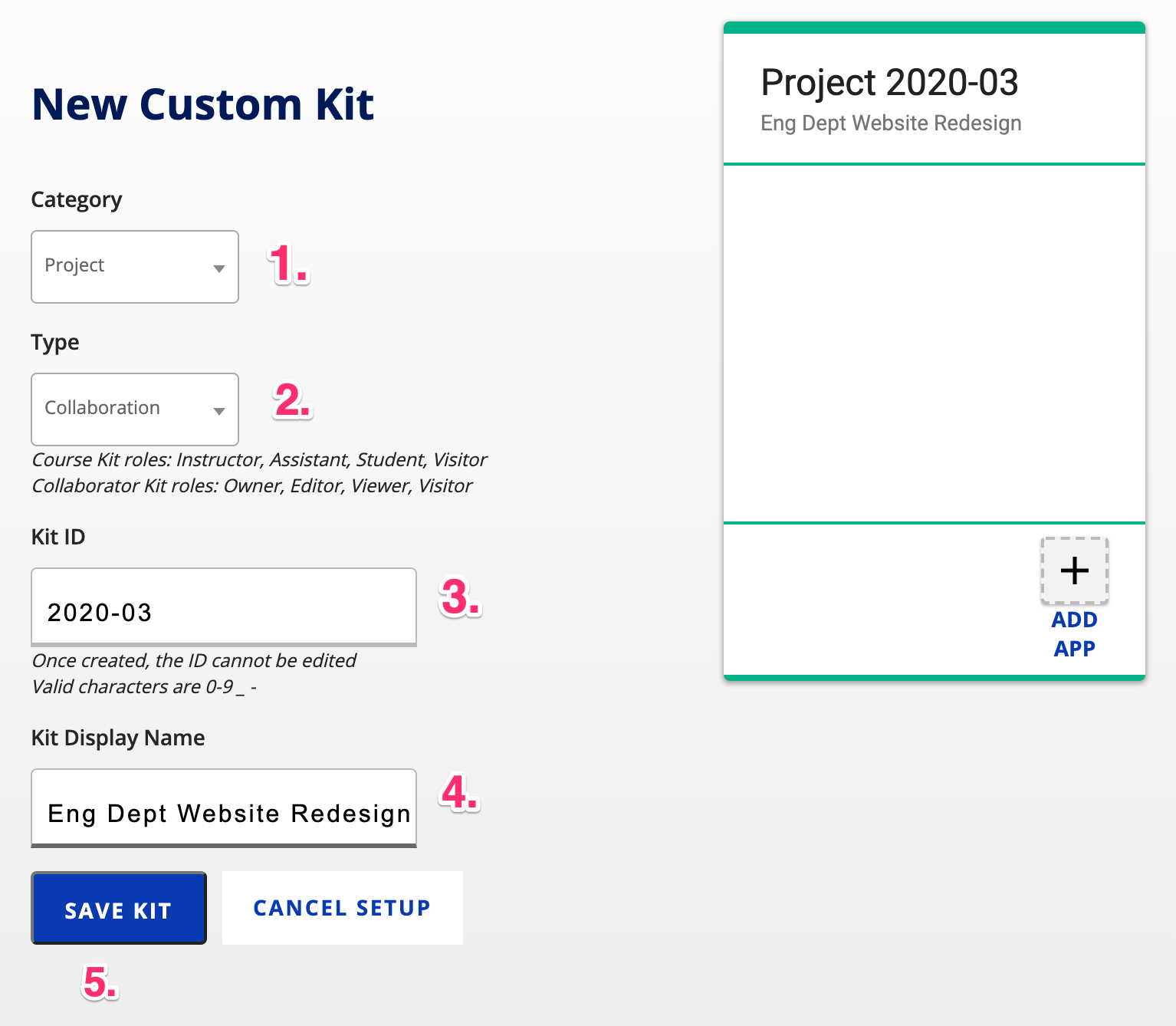Click the pink step number 2 marker
This screenshot has height=1026, width=1176.
[293, 400]
